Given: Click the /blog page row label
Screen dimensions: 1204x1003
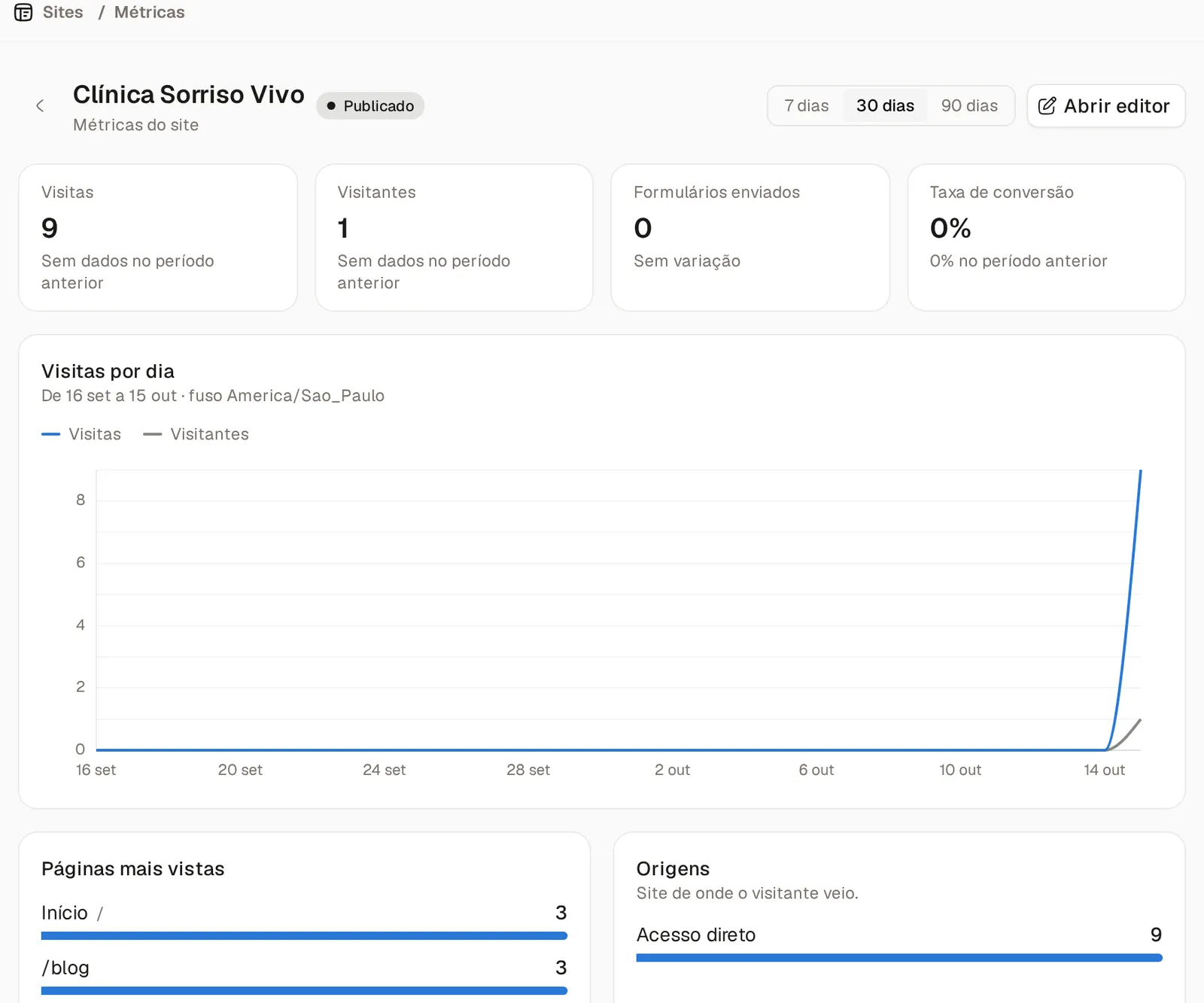Looking at the screenshot, I should [x=65, y=968].
